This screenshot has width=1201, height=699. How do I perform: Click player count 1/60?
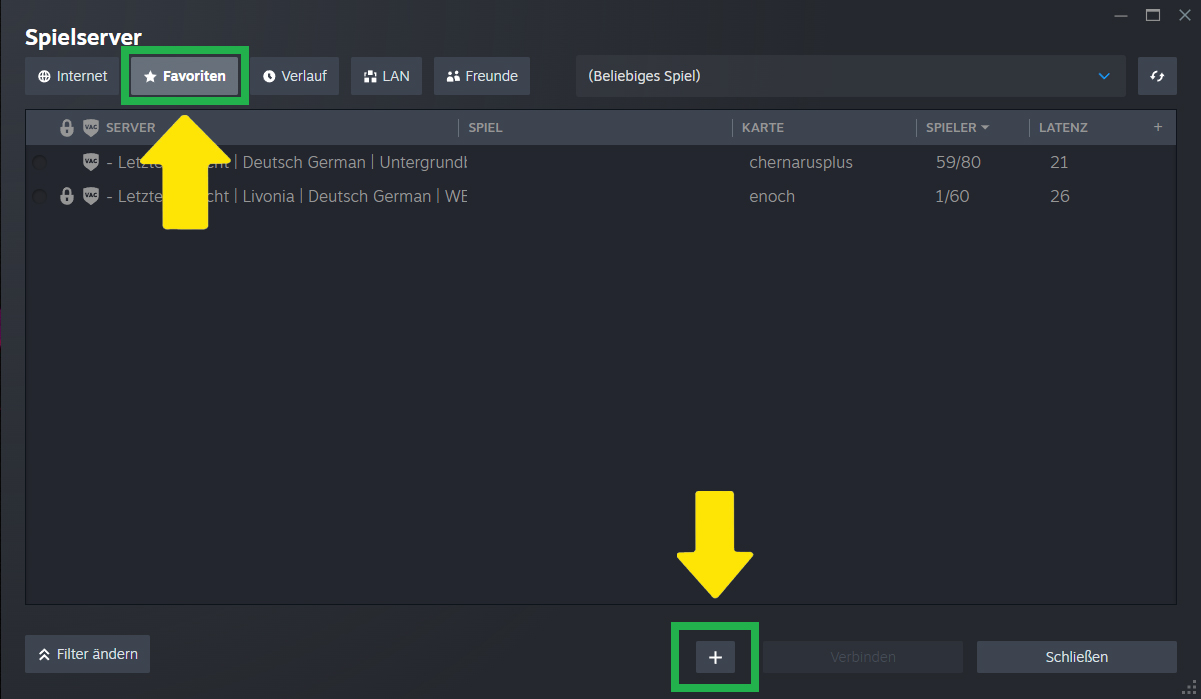(x=952, y=196)
